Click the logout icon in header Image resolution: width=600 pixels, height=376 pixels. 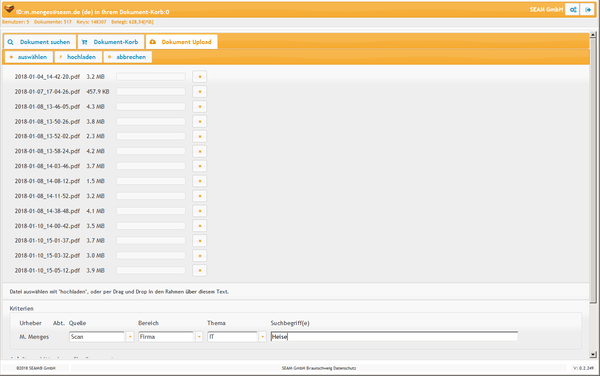pos(587,10)
